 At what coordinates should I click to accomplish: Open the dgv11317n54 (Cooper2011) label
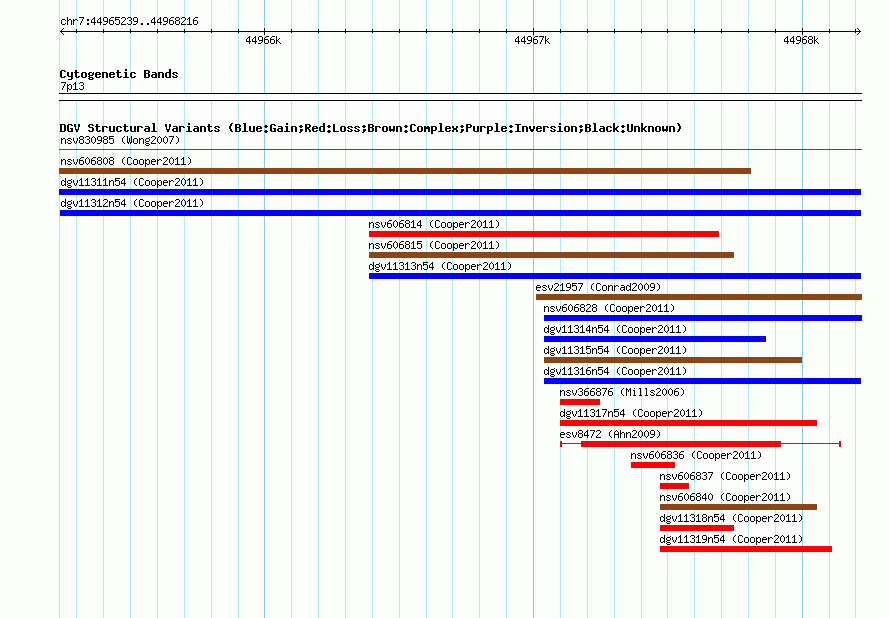coord(631,413)
